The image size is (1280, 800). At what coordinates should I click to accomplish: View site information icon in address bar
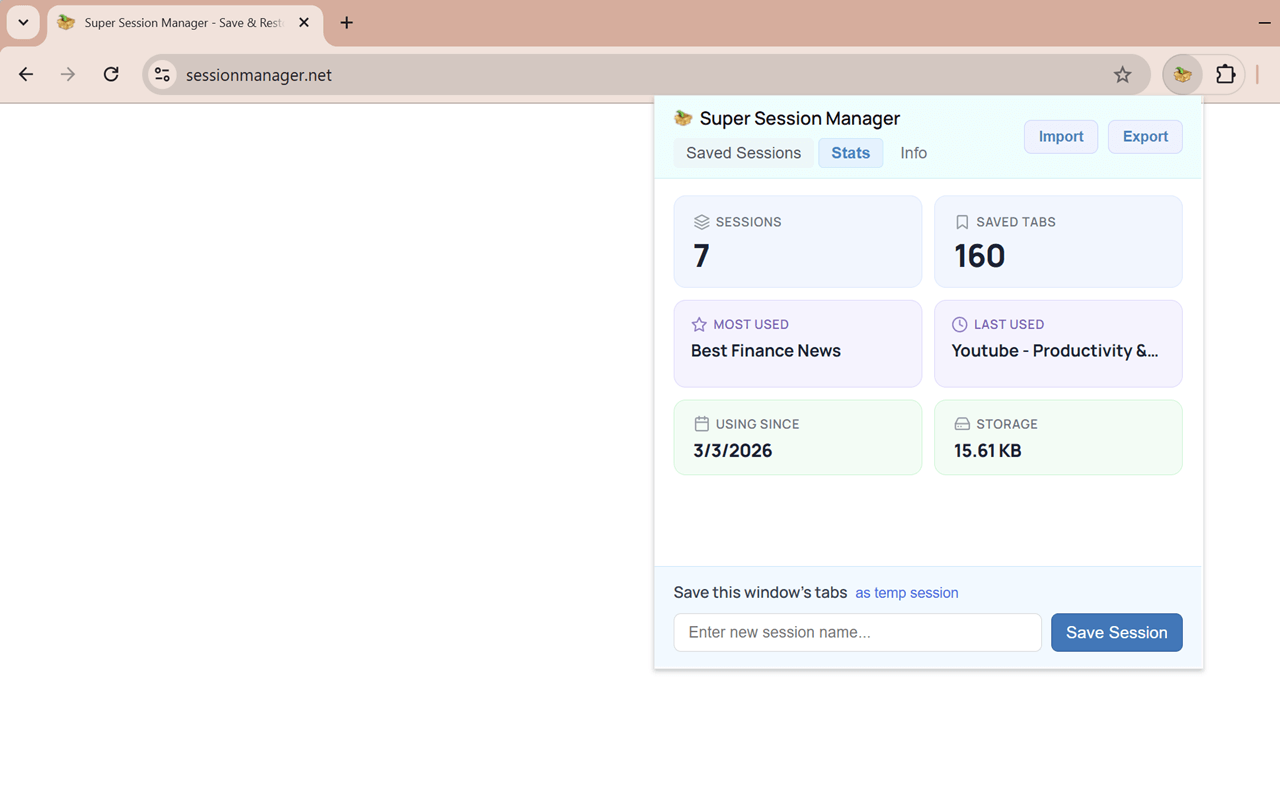162,75
